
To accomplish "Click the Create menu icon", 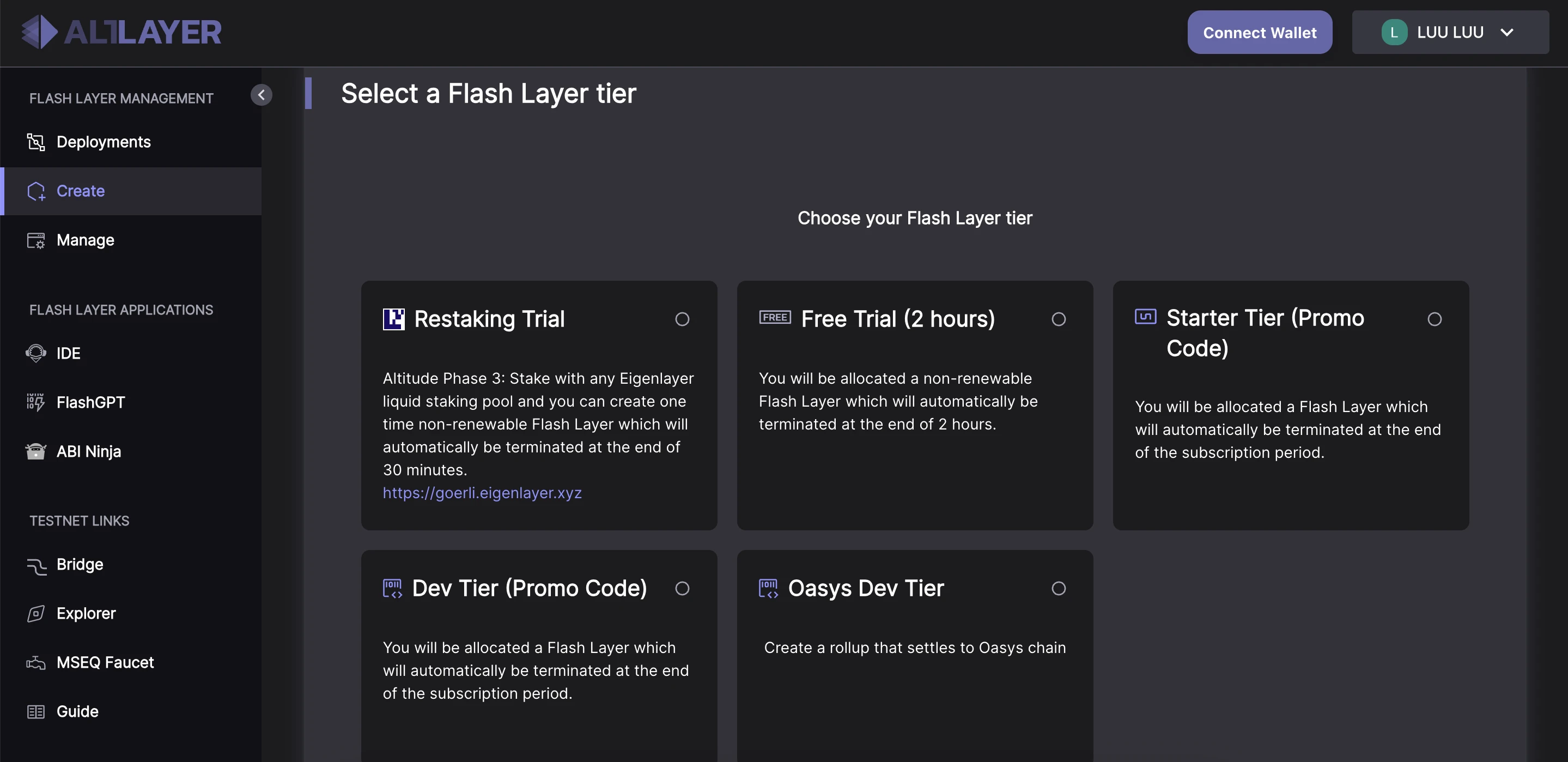I will coord(36,190).
